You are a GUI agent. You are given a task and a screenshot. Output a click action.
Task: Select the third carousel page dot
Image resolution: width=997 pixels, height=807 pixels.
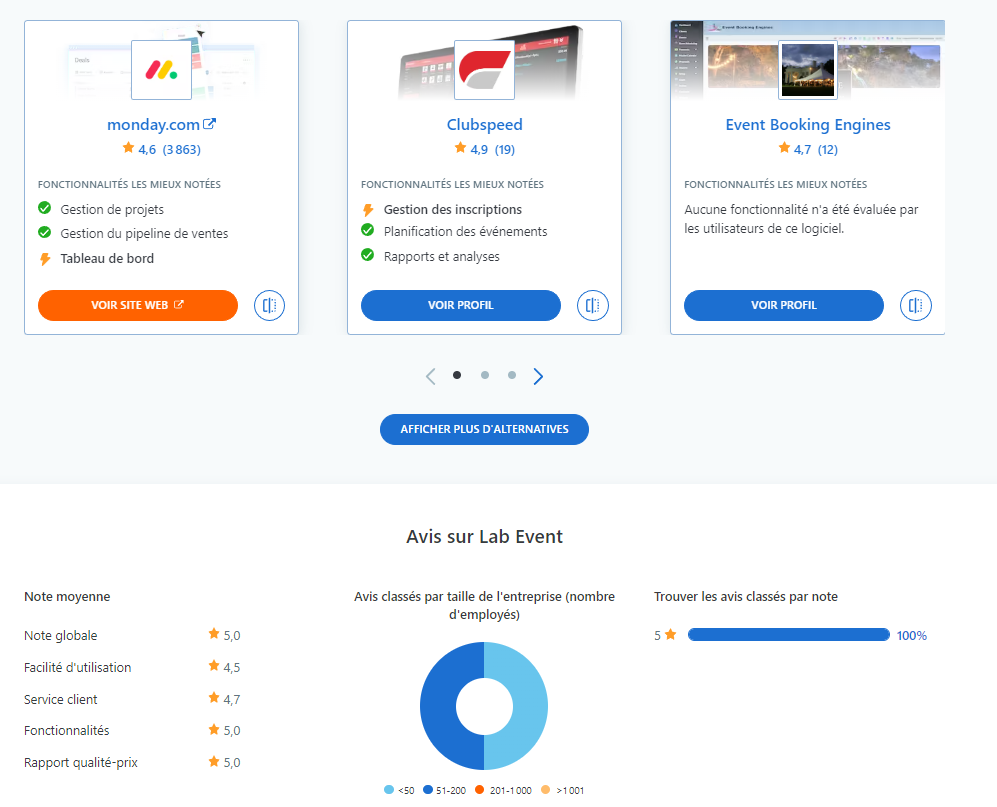coord(512,375)
